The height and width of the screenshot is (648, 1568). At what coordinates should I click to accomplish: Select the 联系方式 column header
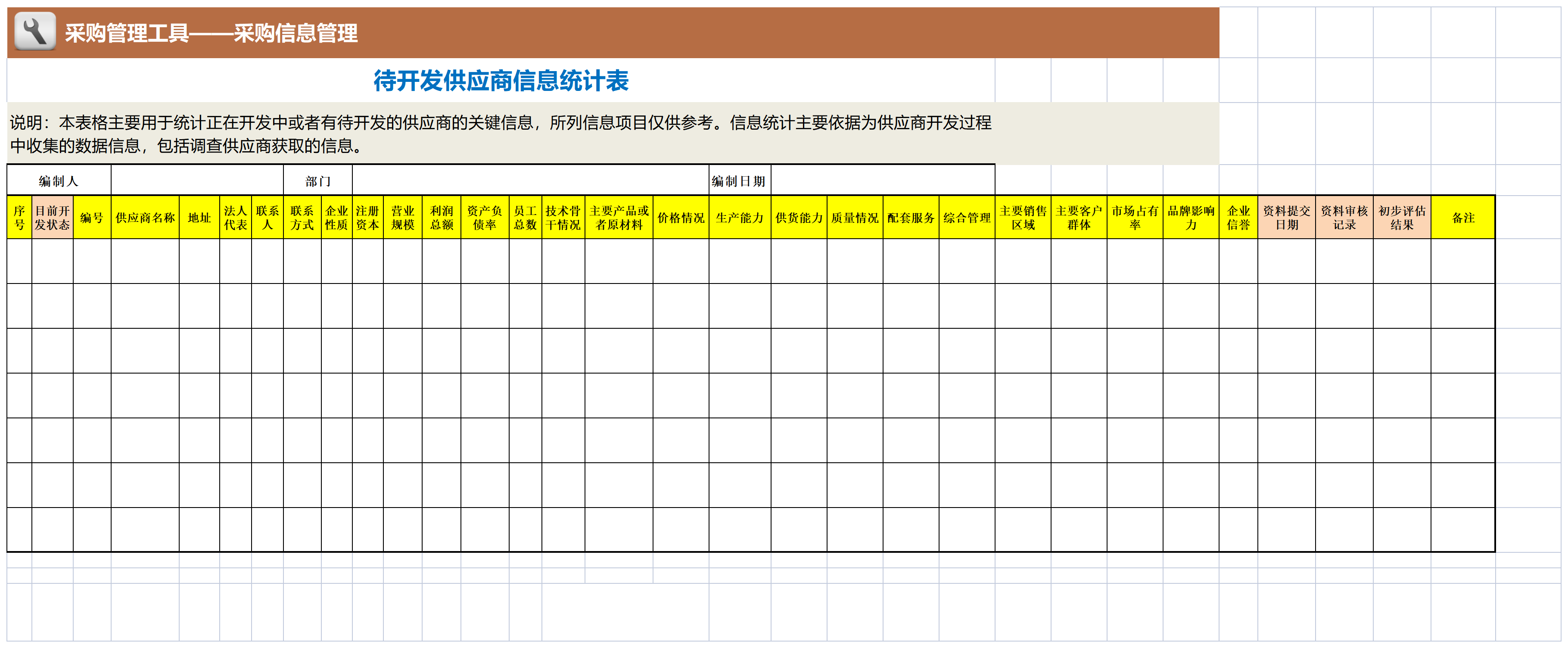(x=302, y=218)
